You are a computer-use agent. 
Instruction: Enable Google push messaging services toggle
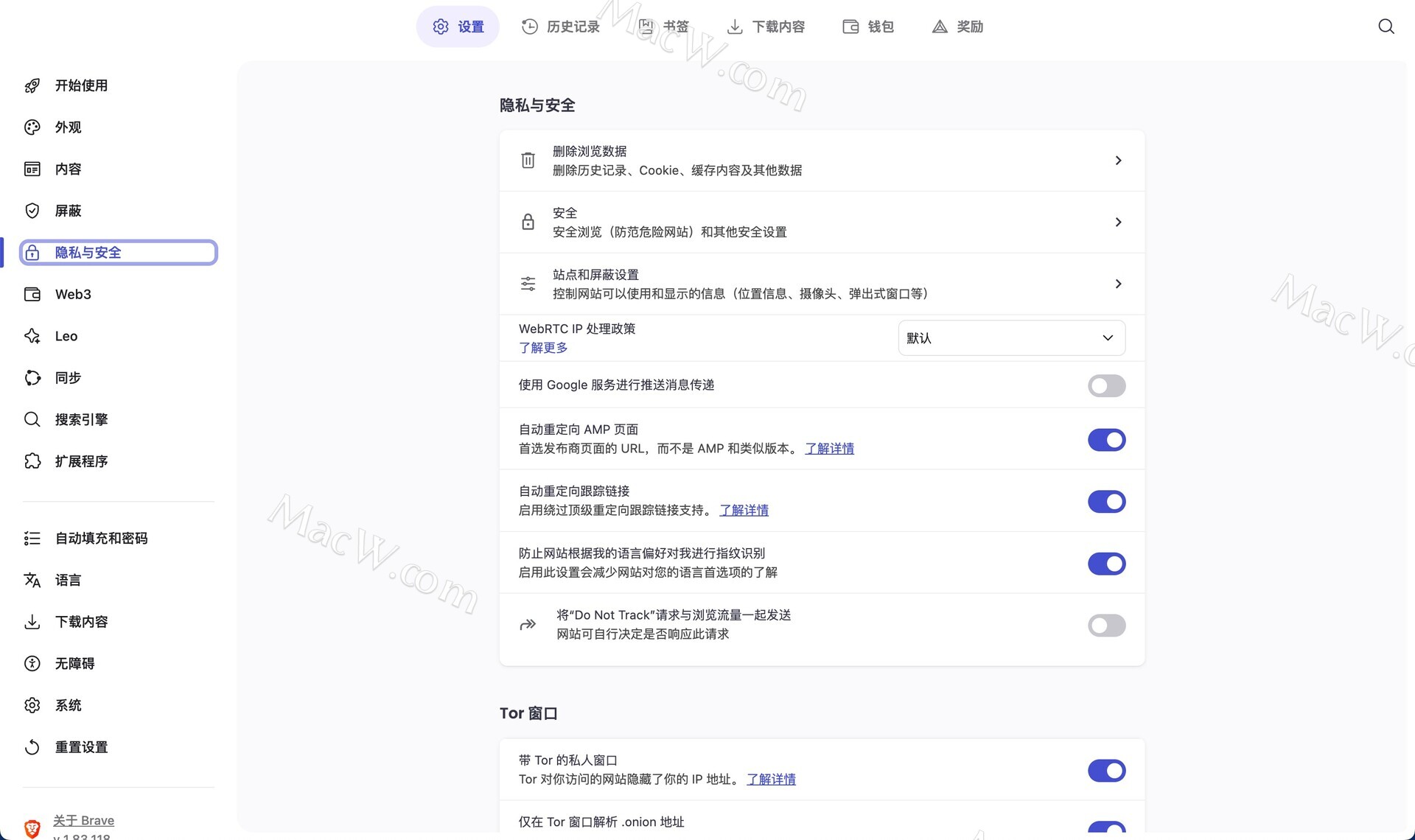1106,385
